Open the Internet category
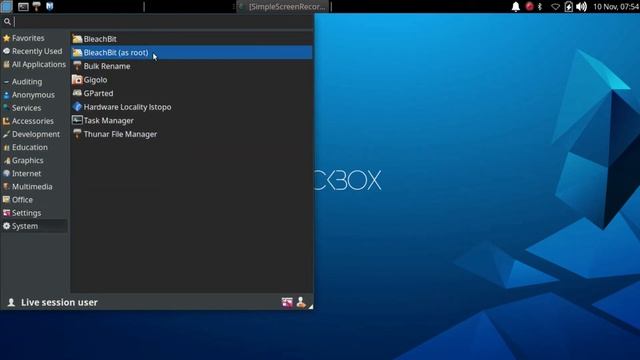 pos(34,173)
